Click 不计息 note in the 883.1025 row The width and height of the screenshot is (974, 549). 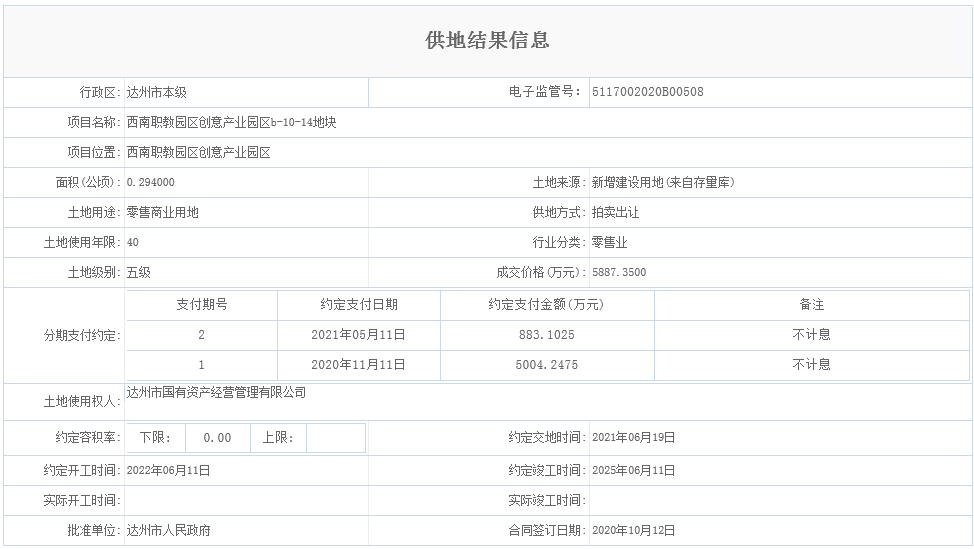(x=812, y=335)
